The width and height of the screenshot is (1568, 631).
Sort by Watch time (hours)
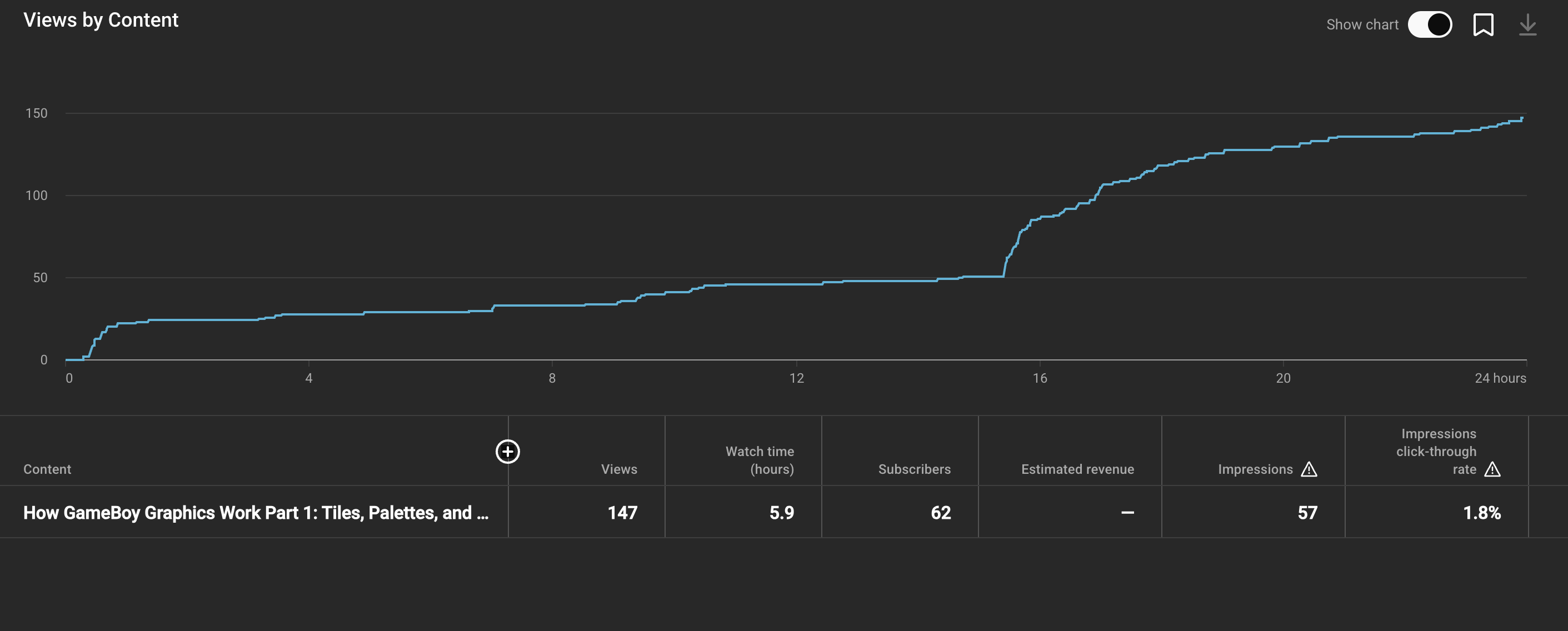click(x=759, y=460)
